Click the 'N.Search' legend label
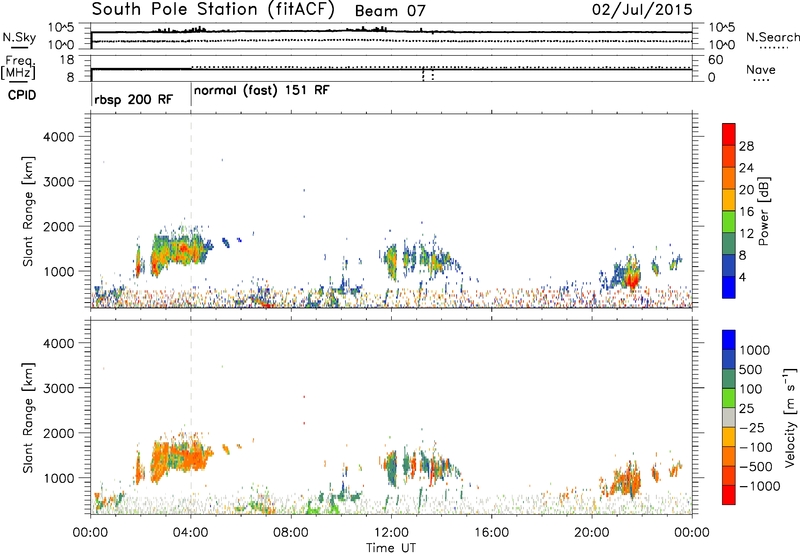Viewport: 800px width, 554px height. click(x=772, y=37)
